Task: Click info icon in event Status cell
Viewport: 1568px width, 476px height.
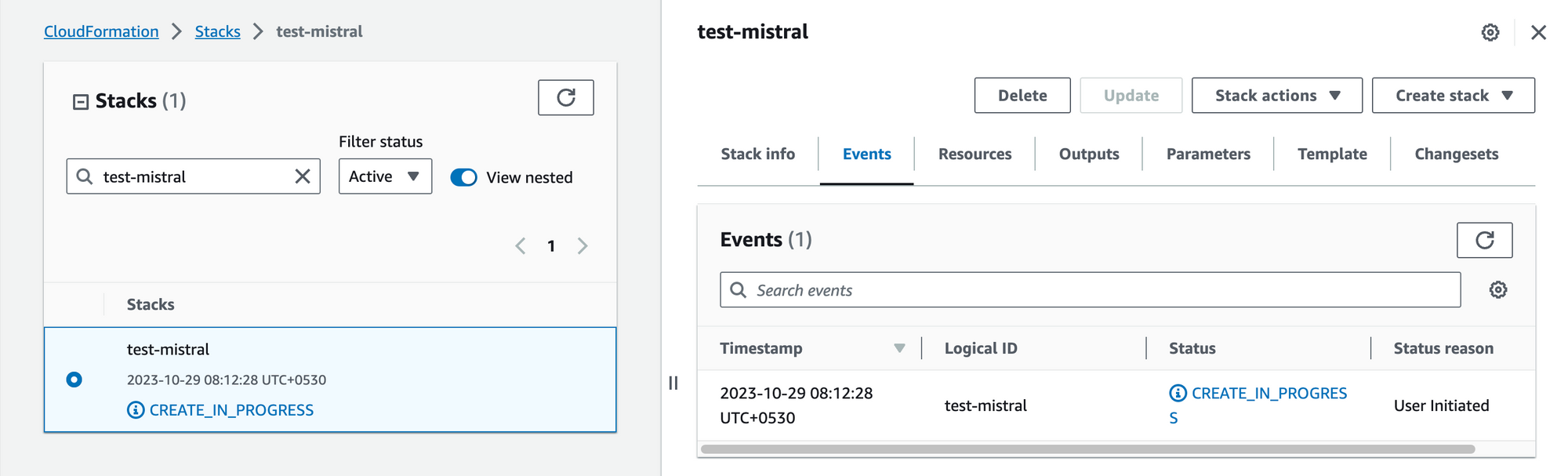Action: (1178, 393)
